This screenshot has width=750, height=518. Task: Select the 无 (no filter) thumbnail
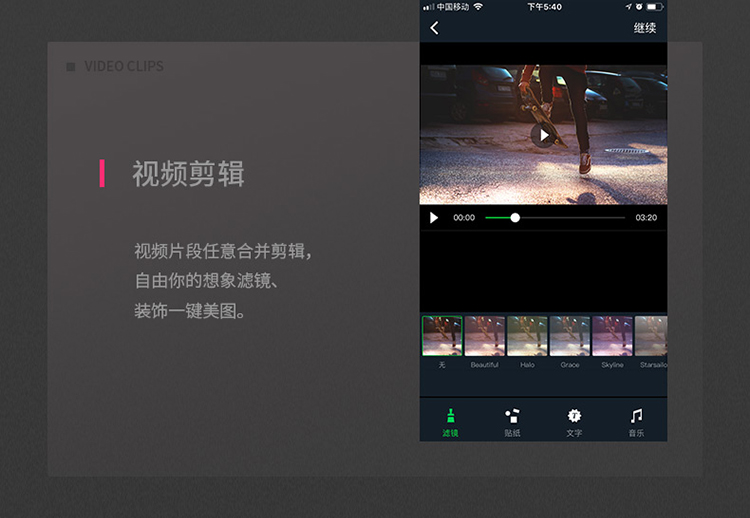[x=441, y=336]
